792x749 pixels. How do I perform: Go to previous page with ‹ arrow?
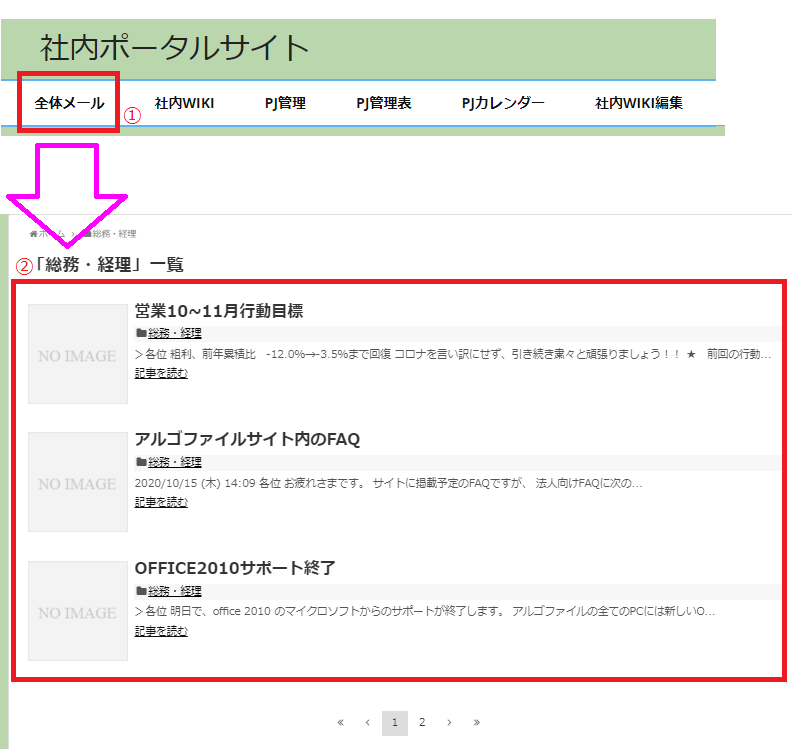(x=368, y=722)
